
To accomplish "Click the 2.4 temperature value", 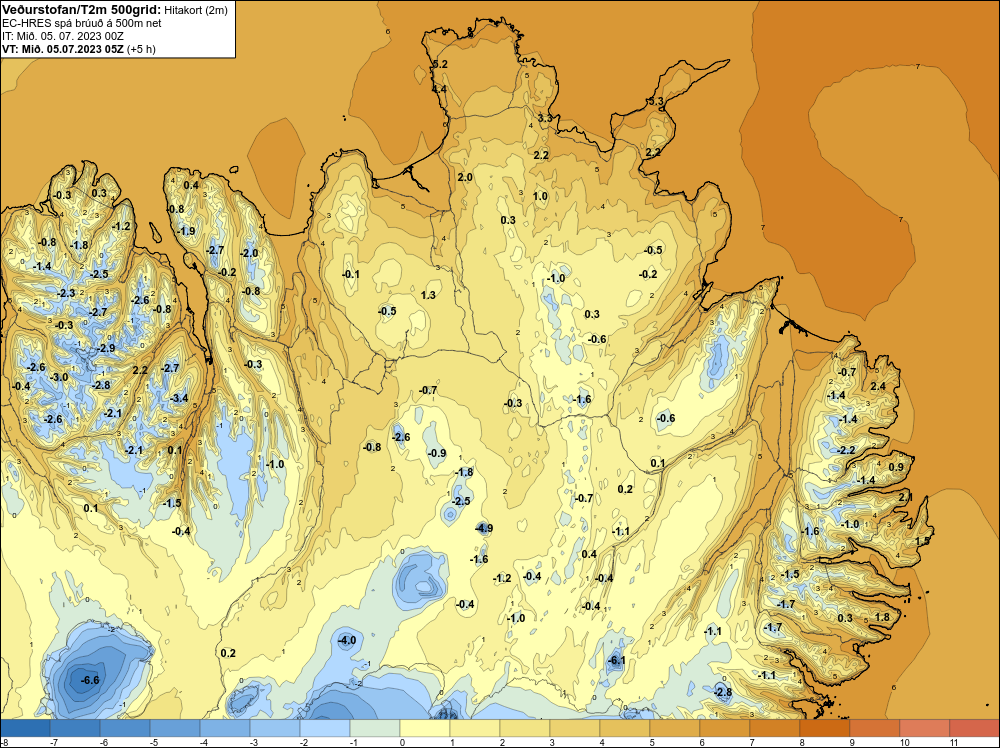I will 878,386.
